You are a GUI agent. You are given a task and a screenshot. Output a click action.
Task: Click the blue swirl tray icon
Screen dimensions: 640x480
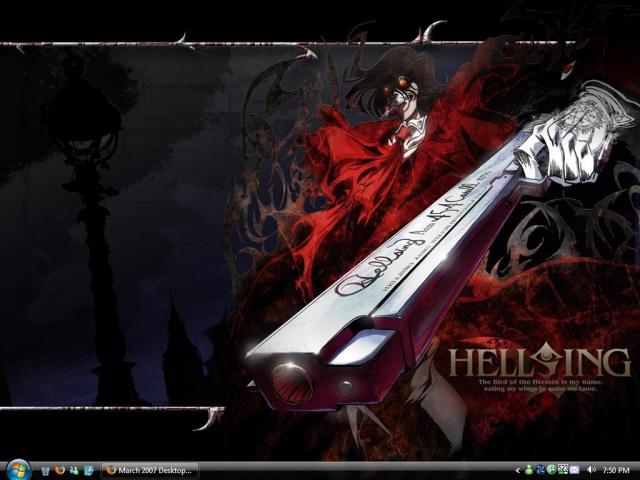(540, 470)
